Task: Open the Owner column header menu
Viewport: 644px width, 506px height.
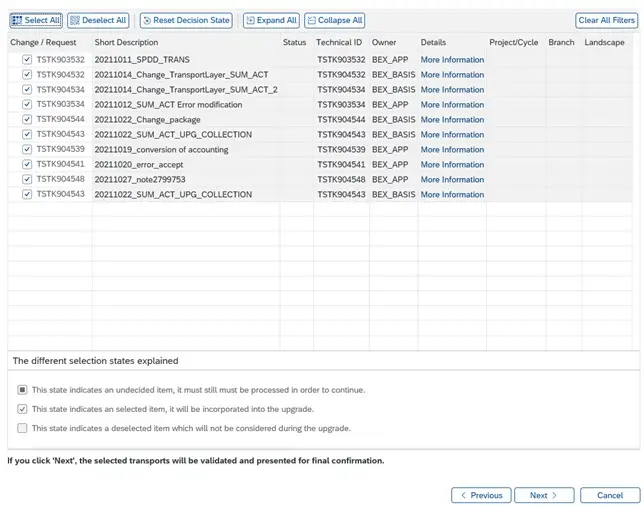Action: coord(384,42)
